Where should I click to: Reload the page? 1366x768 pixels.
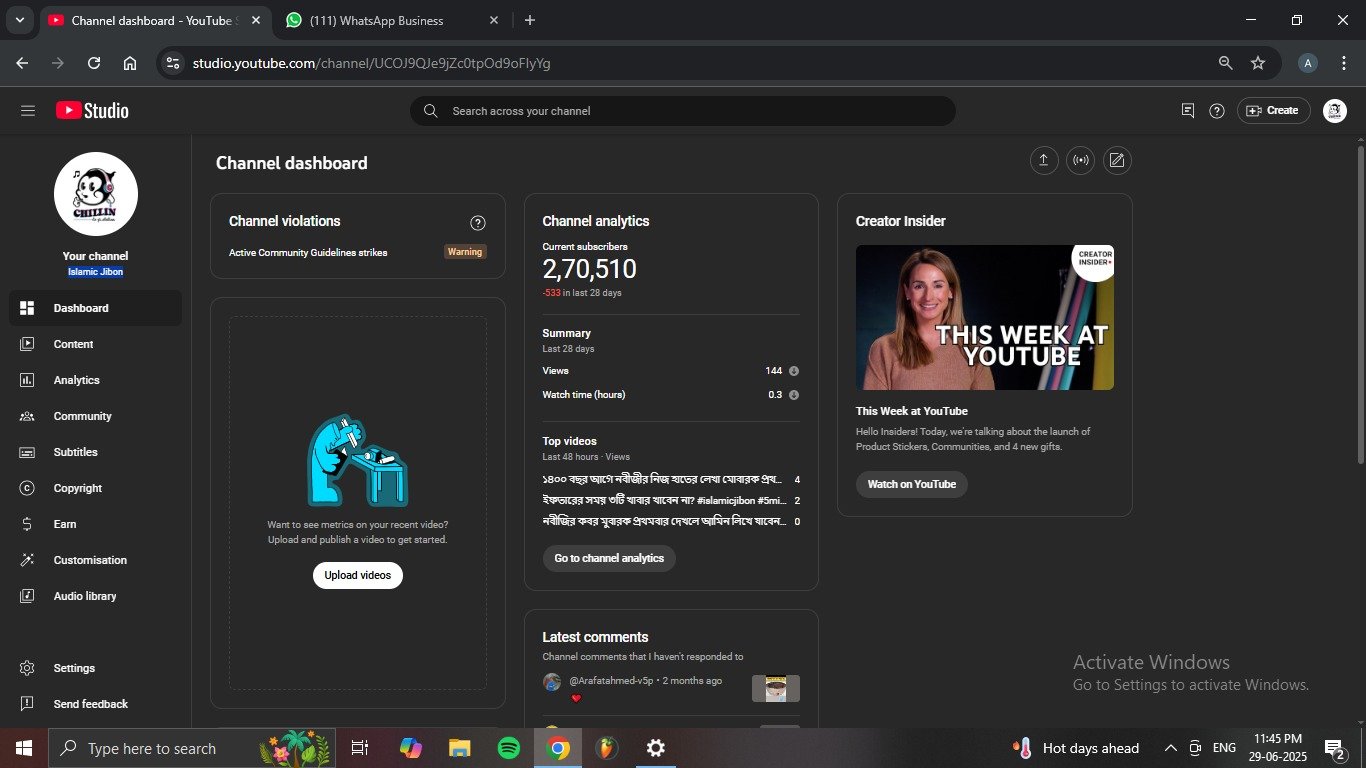(x=94, y=63)
